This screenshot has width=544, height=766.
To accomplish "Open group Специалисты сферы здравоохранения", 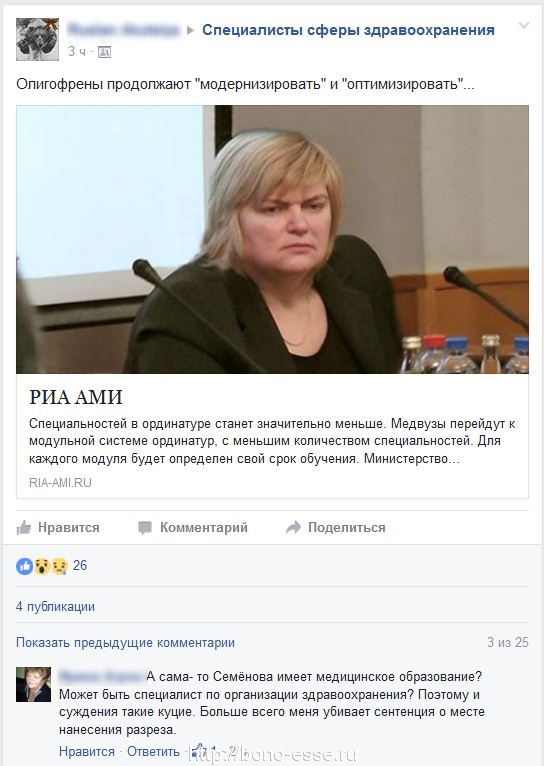I will tap(348, 30).
